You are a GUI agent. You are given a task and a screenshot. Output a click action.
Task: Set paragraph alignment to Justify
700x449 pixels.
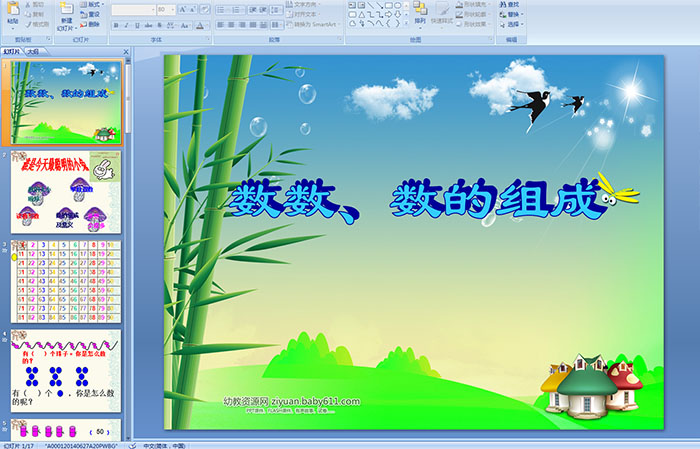click(253, 25)
